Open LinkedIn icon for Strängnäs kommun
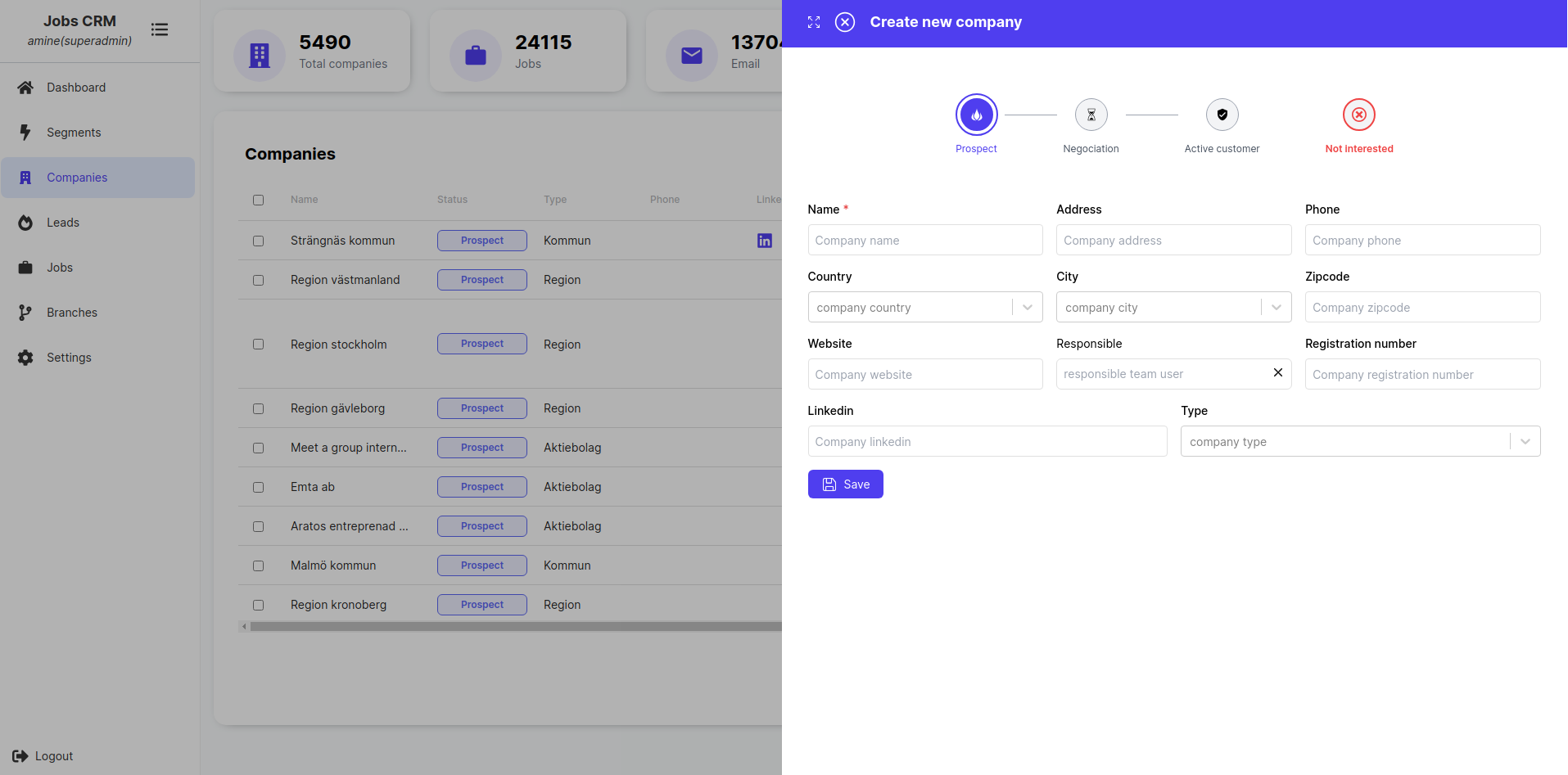This screenshot has height=775, width=1568. pos(765,241)
